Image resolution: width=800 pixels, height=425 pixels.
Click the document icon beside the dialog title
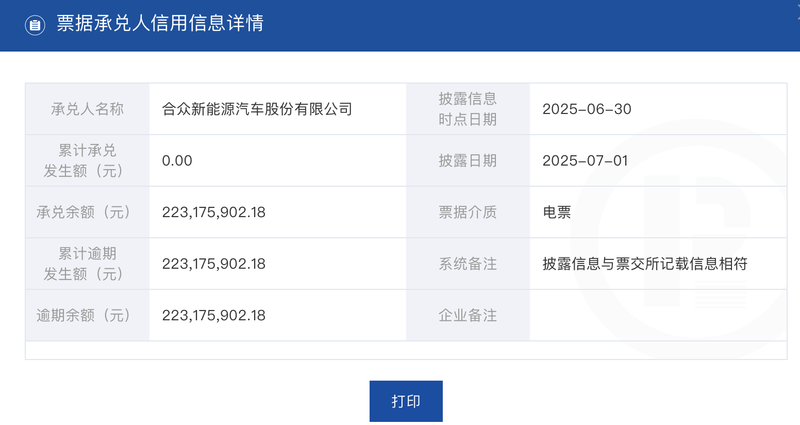(x=35, y=24)
